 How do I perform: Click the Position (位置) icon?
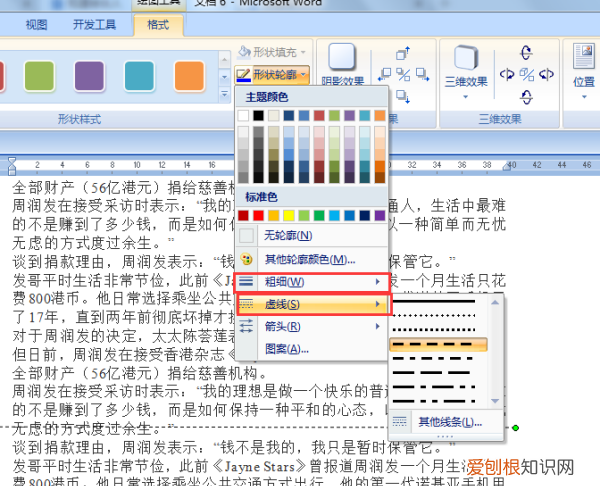(584, 57)
